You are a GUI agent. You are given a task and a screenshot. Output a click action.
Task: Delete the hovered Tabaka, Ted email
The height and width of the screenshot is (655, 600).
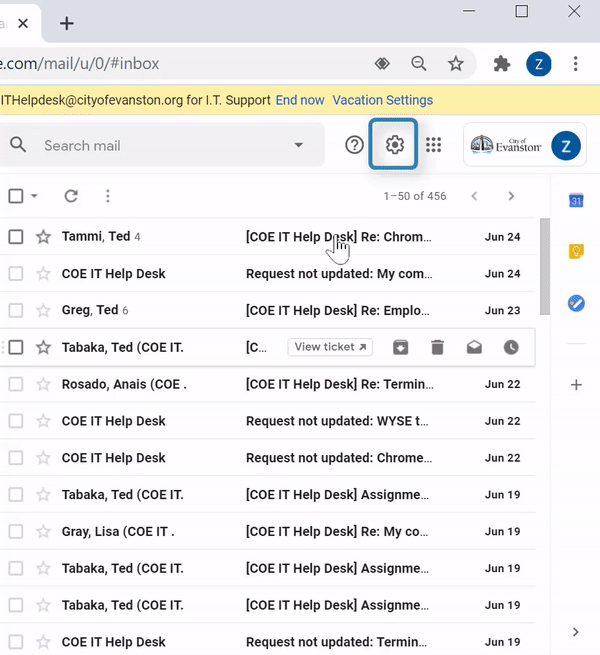[437, 347]
